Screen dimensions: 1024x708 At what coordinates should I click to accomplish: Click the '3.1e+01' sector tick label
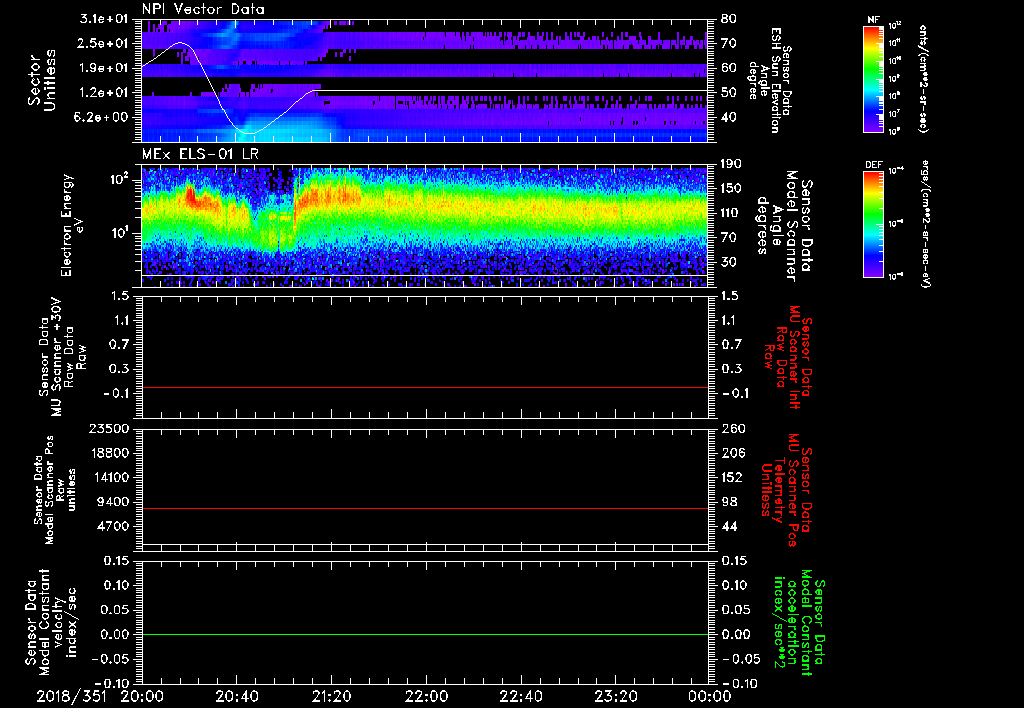pos(106,19)
